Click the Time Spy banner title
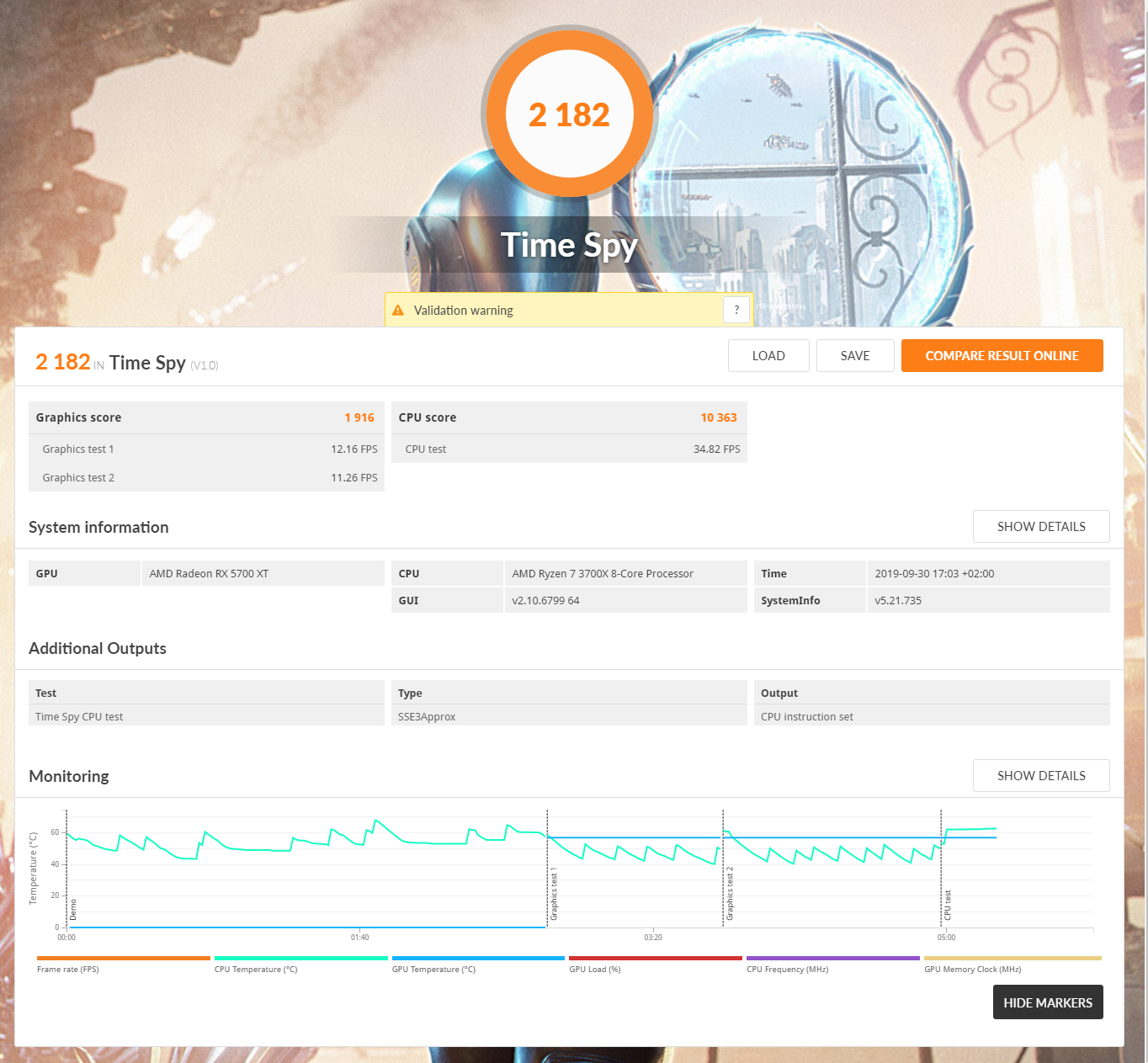This screenshot has width=1148, height=1063. [x=570, y=245]
